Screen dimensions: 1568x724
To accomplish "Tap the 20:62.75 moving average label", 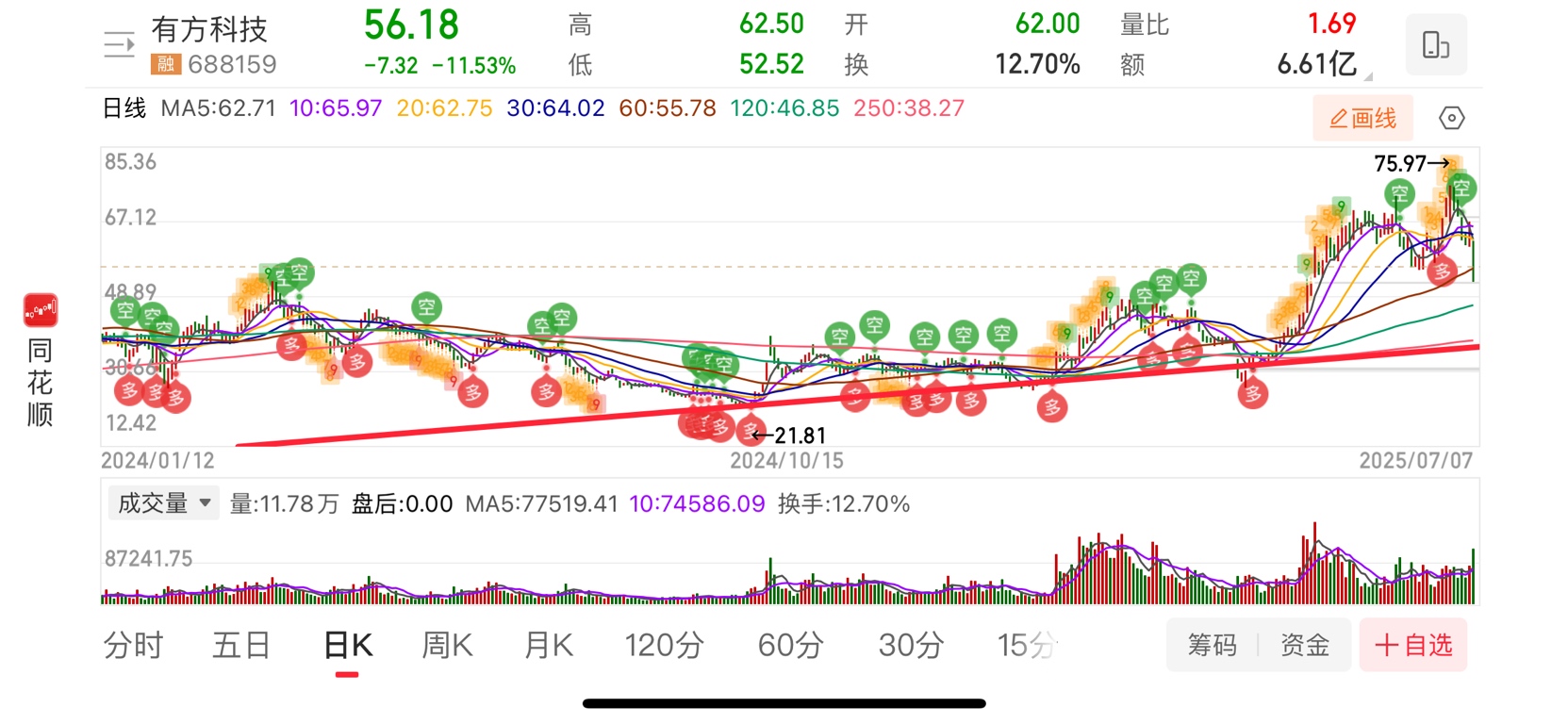I will pos(444,108).
